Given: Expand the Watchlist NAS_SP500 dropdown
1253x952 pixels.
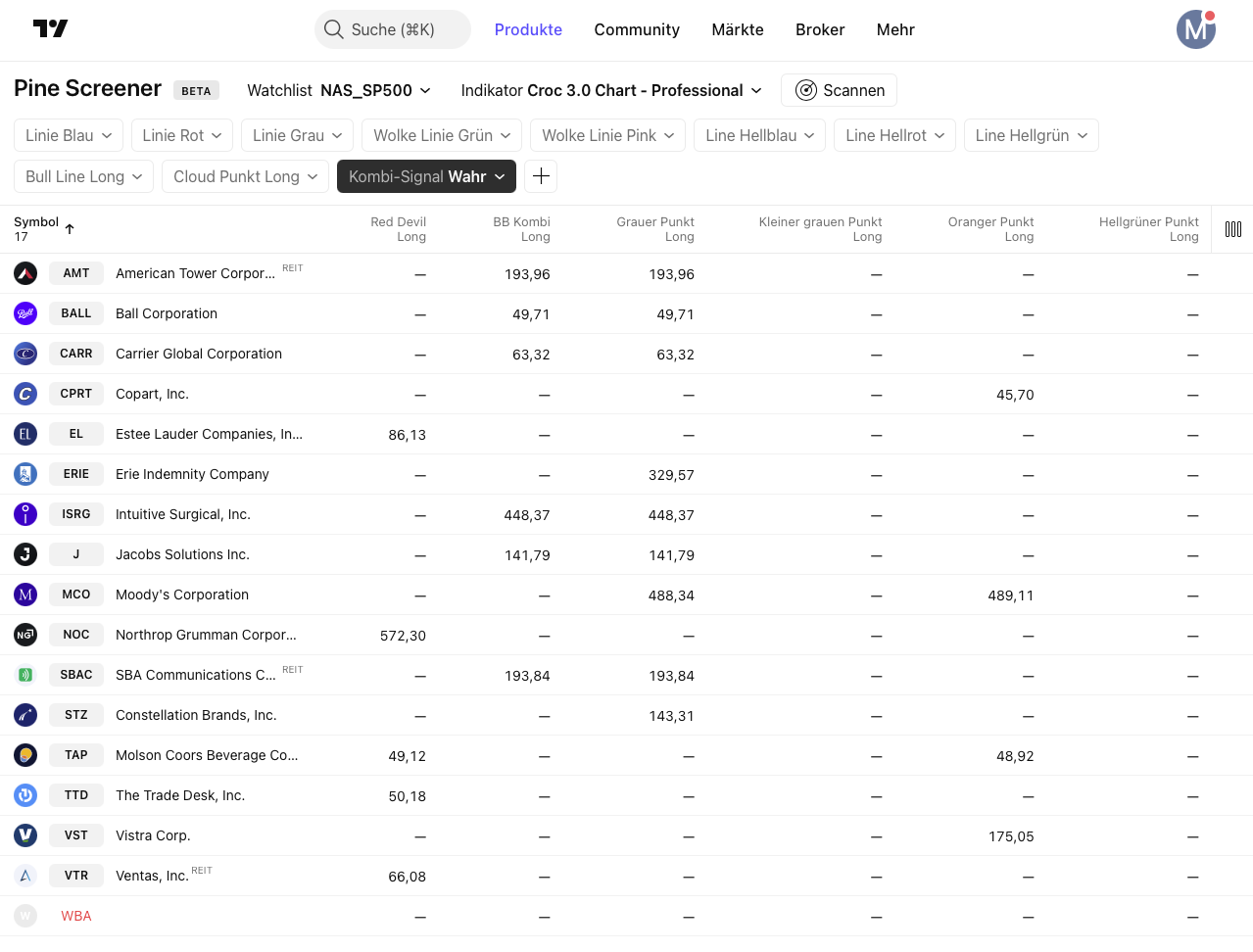Looking at the screenshot, I should coord(339,90).
